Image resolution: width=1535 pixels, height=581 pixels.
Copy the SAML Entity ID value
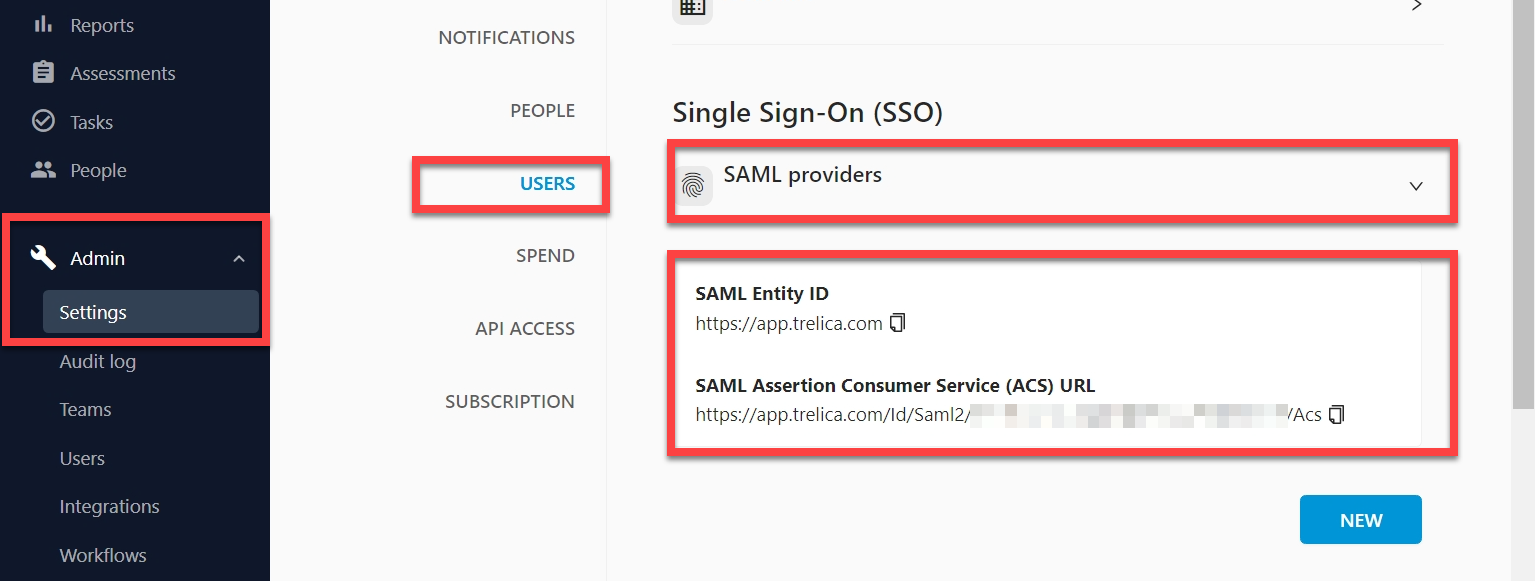pos(897,323)
